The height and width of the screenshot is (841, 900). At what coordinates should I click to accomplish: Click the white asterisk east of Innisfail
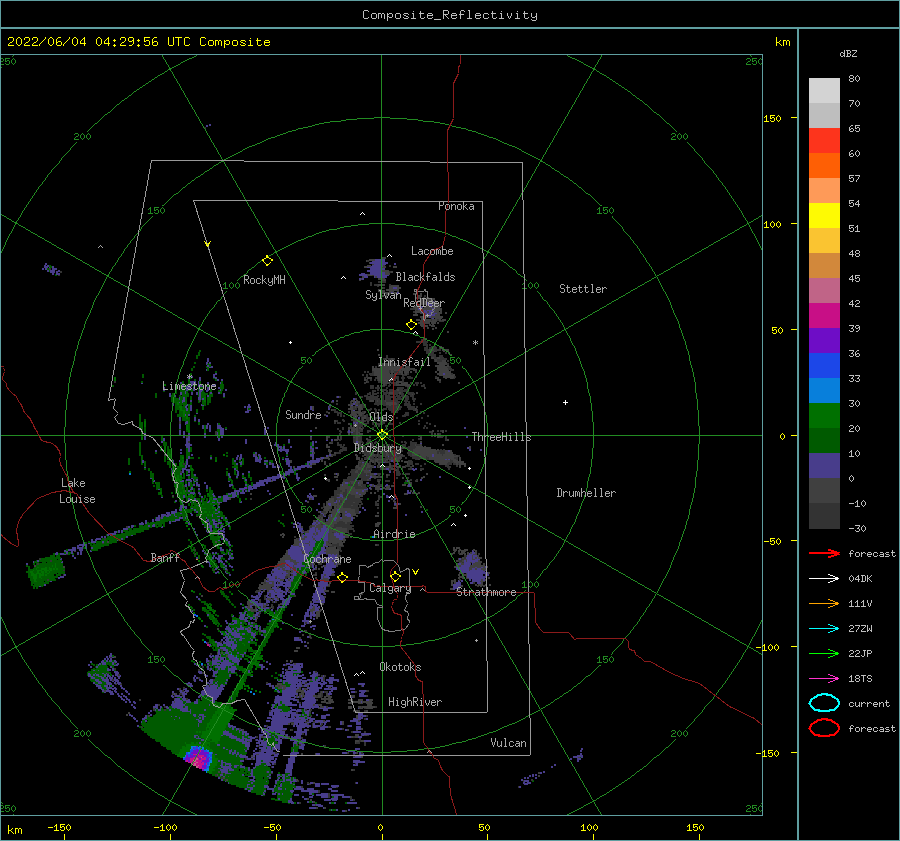coord(475,343)
